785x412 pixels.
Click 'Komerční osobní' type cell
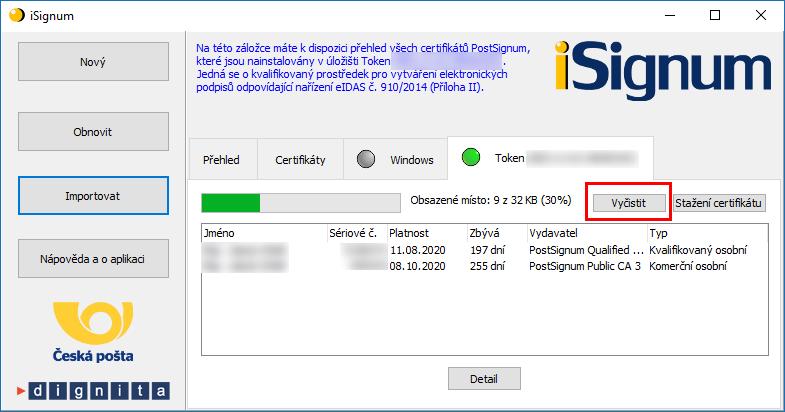[688, 266]
